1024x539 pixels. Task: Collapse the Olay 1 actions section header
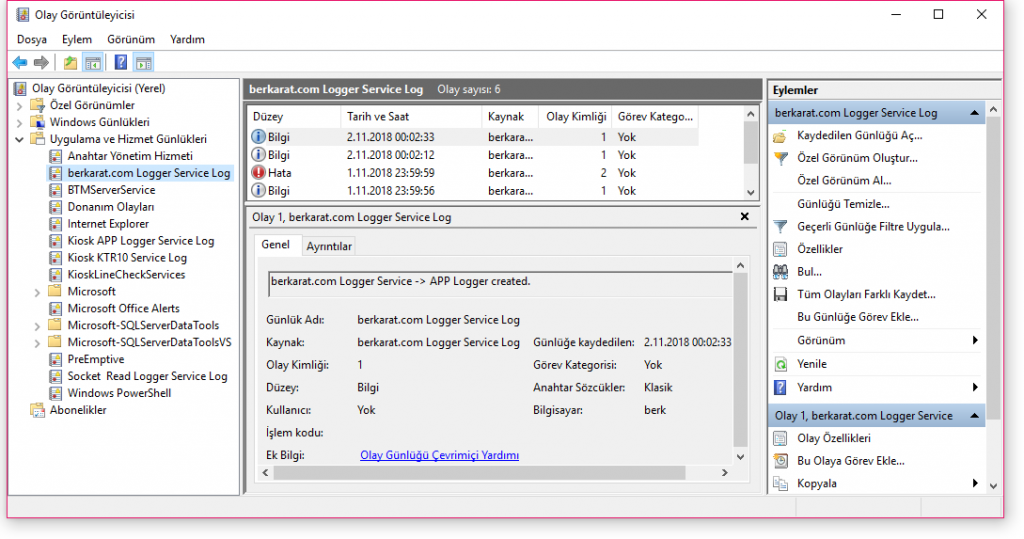tap(974, 416)
